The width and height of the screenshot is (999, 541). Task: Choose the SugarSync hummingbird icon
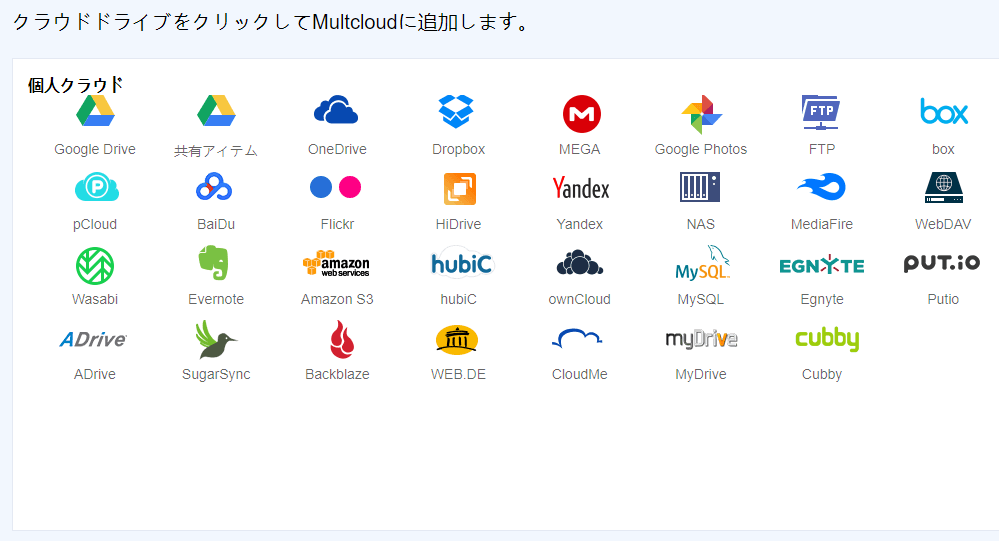click(x=216, y=340)
